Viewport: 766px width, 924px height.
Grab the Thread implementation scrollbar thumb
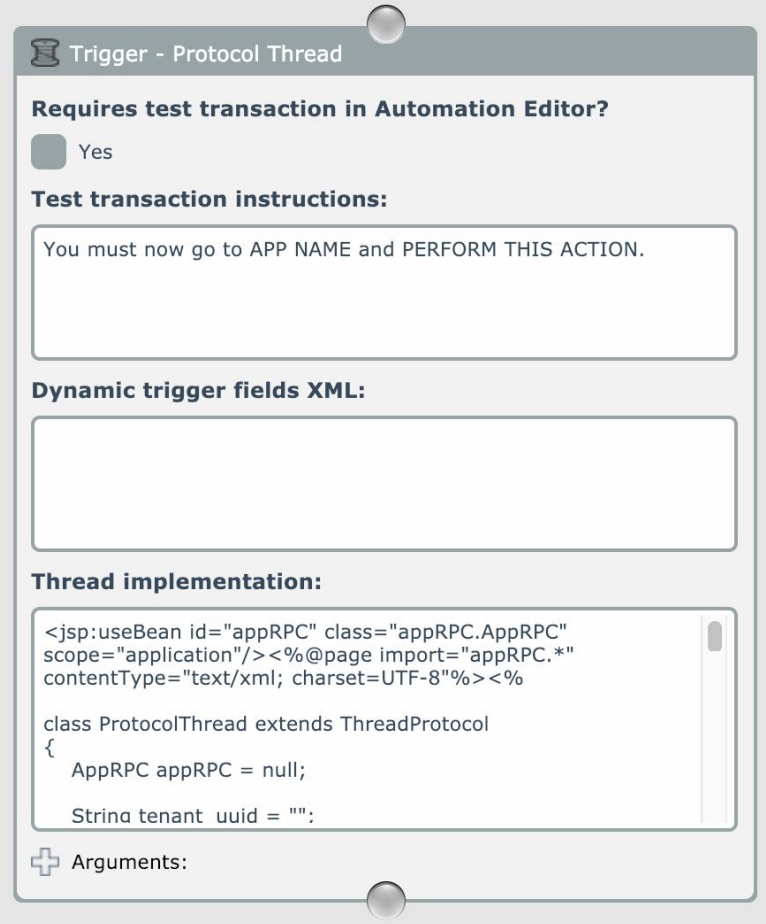click(x=714, y=637)
